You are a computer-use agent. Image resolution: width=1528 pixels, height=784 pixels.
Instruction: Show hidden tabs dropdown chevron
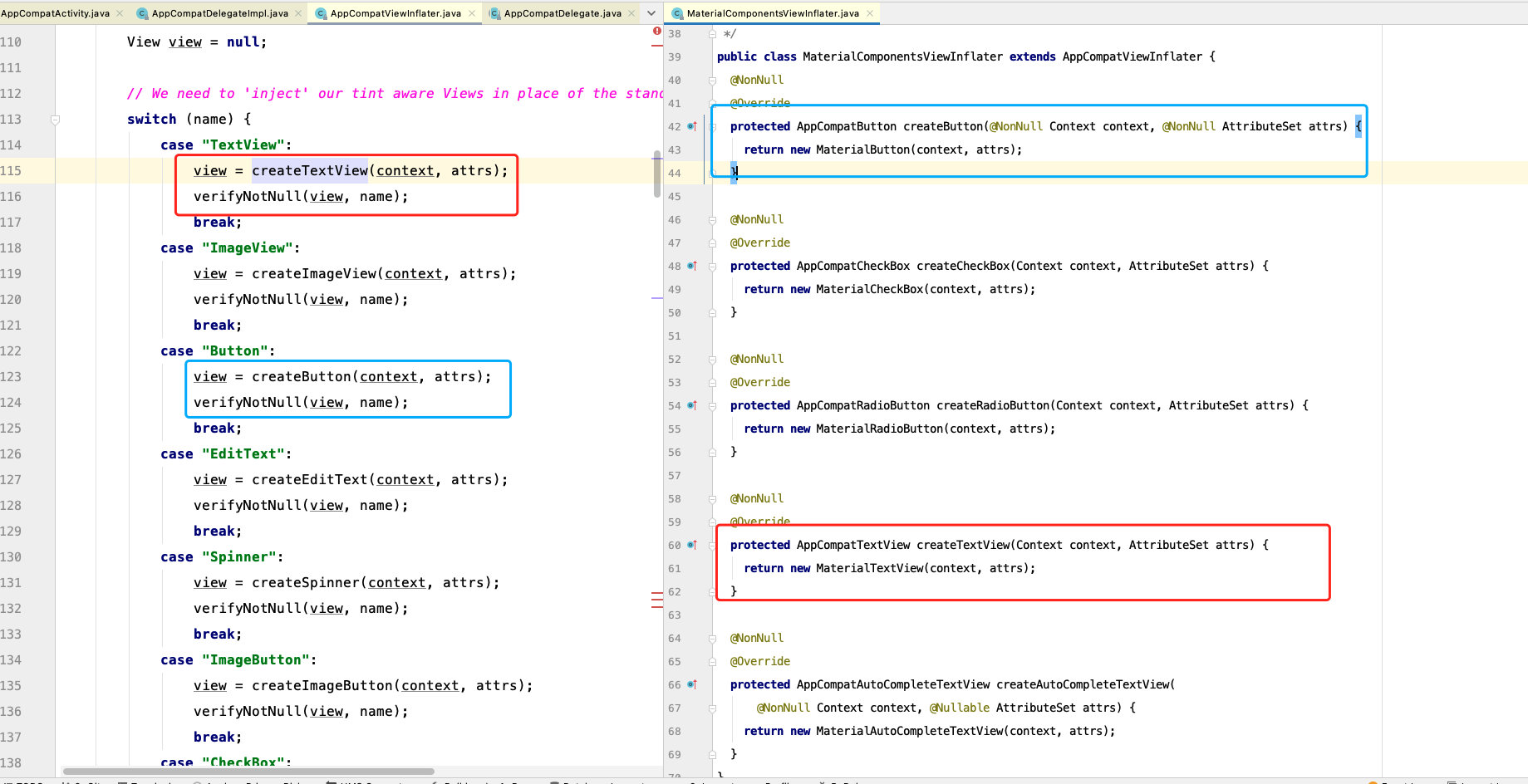[651, 13]
